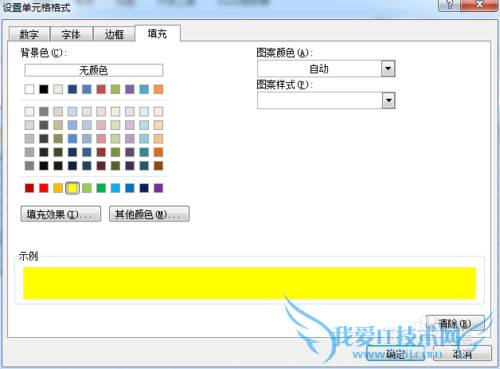Image resolution: width=500 pixels, height=369 pixels.
Task: Choose the darkest green shade swatch
Action: pos(115,166)
